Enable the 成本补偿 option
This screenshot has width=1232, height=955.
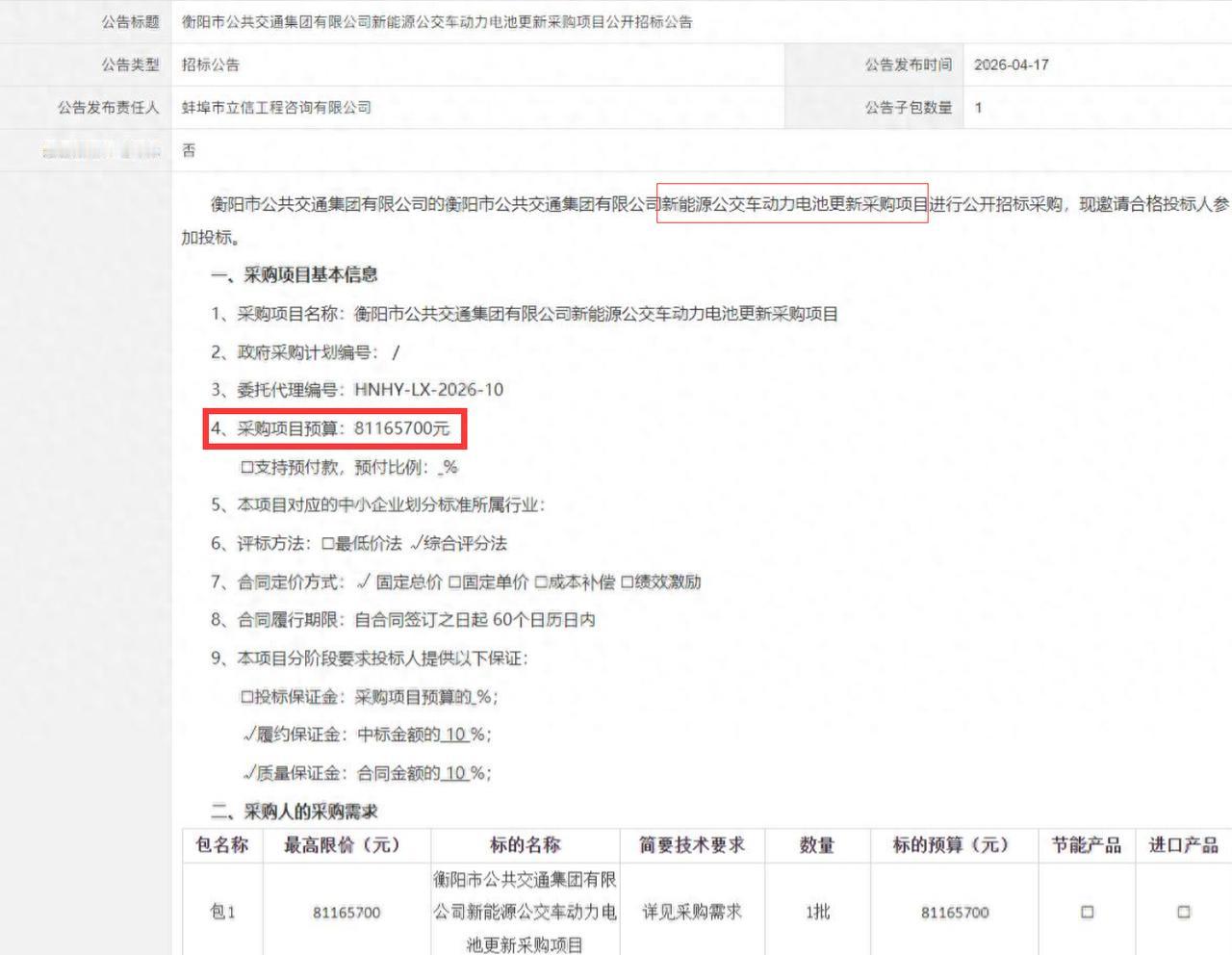(x=540, y=581)
